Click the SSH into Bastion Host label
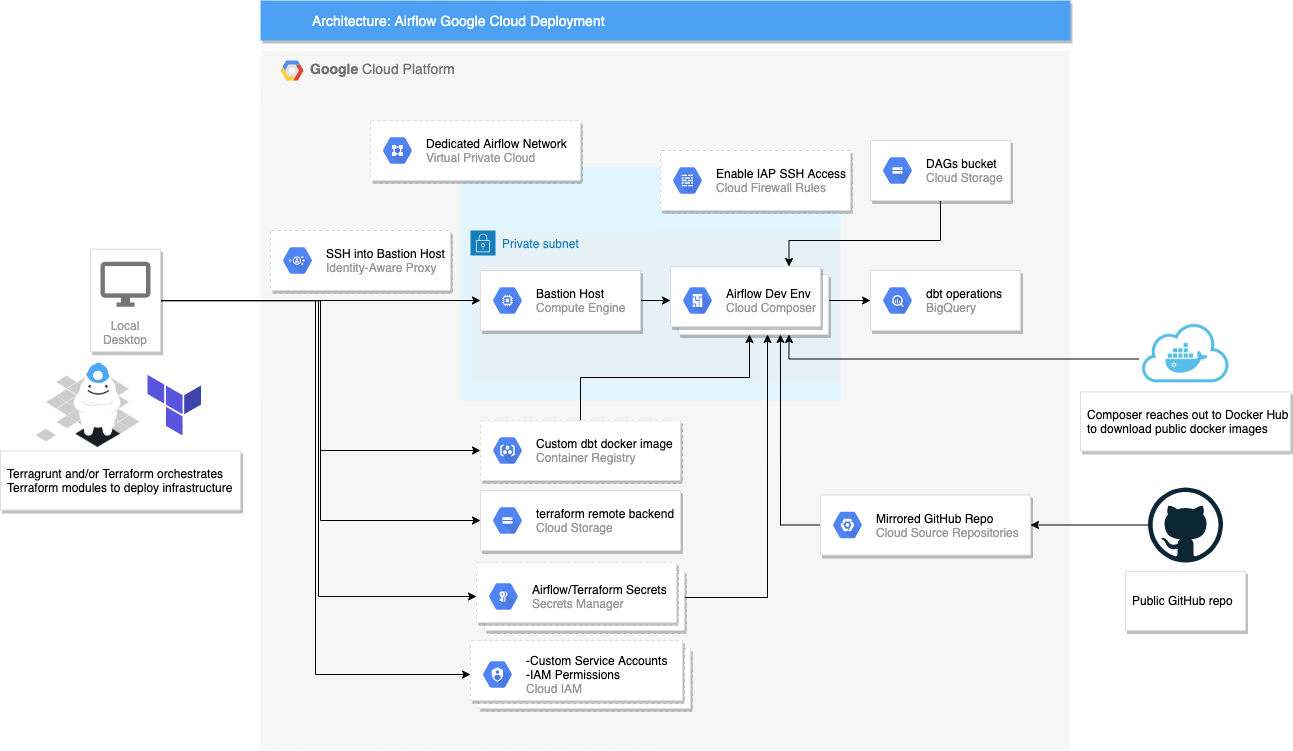 (385, 254)
